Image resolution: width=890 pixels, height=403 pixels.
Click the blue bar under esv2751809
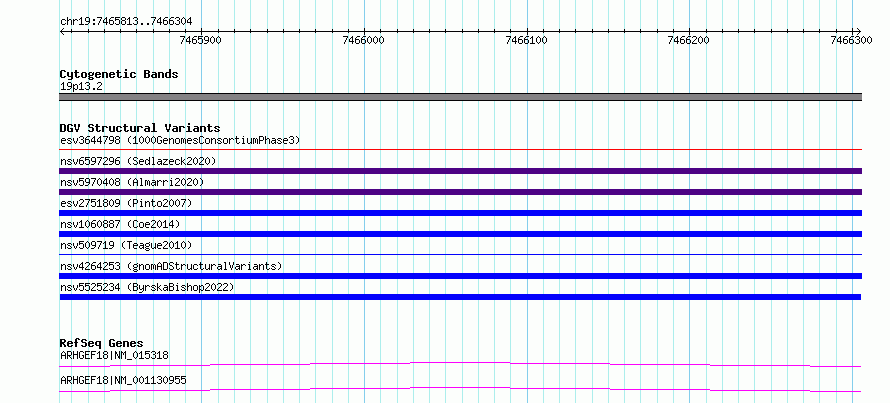(461, 213)
